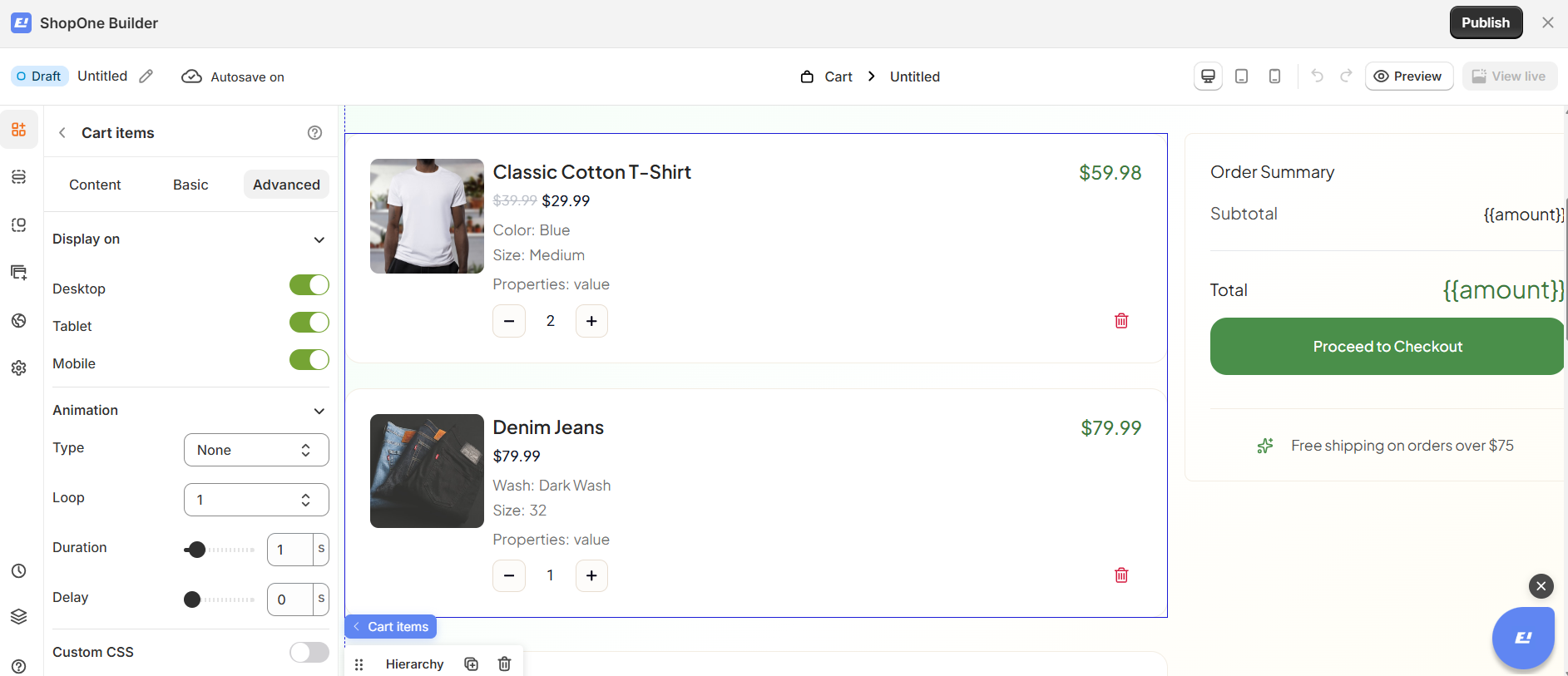
Task: Open the animation Type dropdown
Action: coord(256,450)
